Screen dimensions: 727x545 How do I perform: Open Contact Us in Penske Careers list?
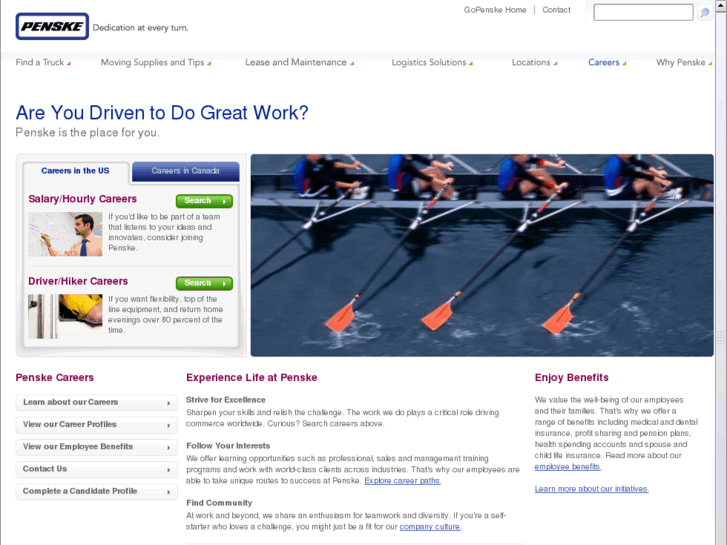click(96, 469)
